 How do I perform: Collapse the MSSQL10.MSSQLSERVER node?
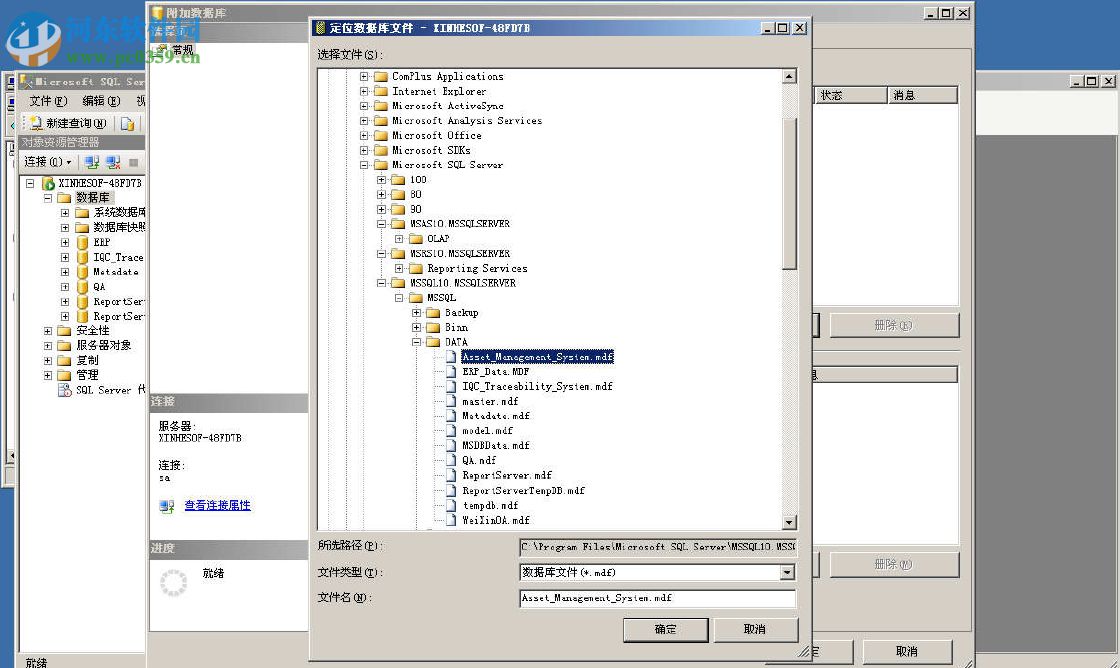(381, 282)
